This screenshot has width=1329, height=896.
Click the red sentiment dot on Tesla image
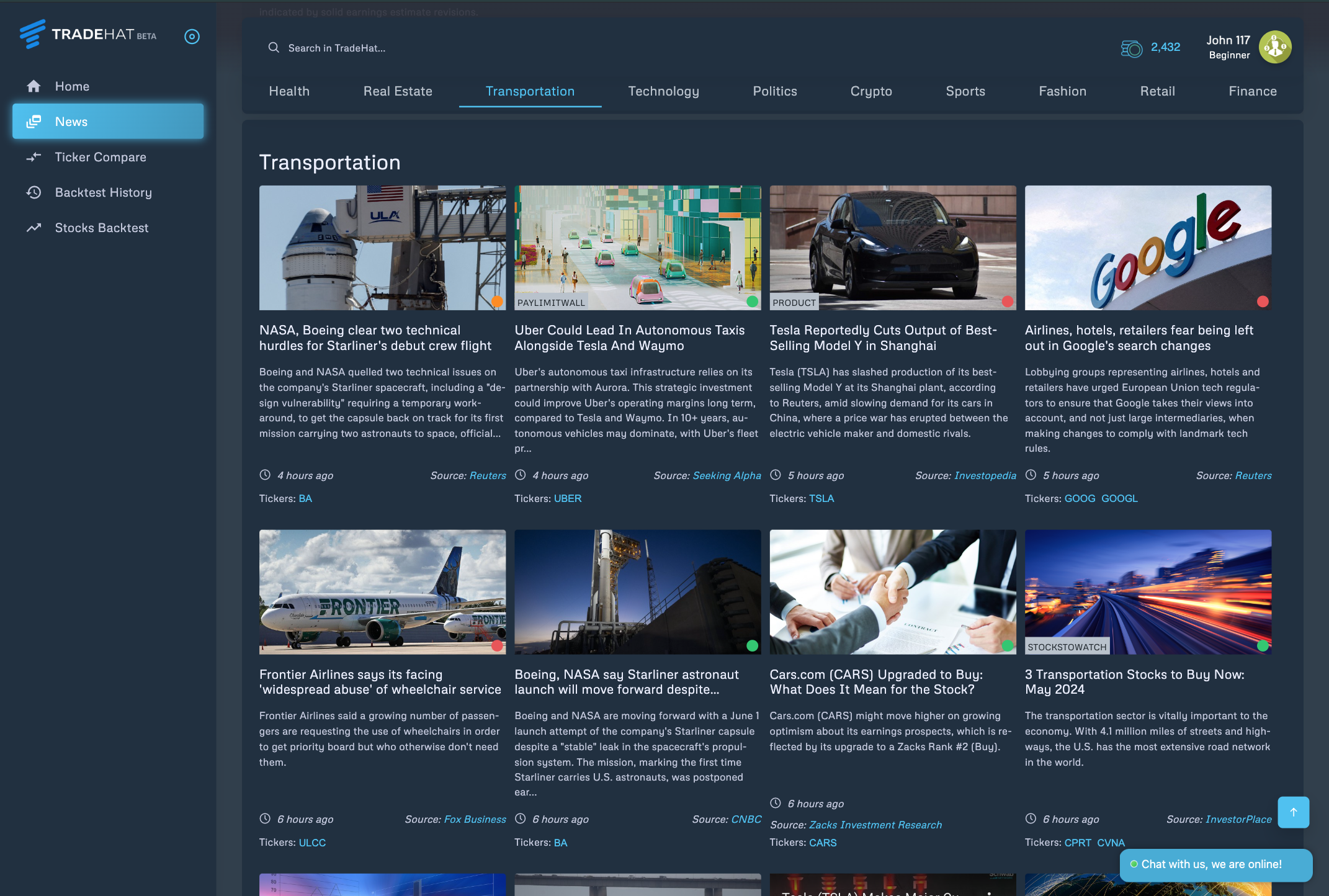coord(1007,302)
